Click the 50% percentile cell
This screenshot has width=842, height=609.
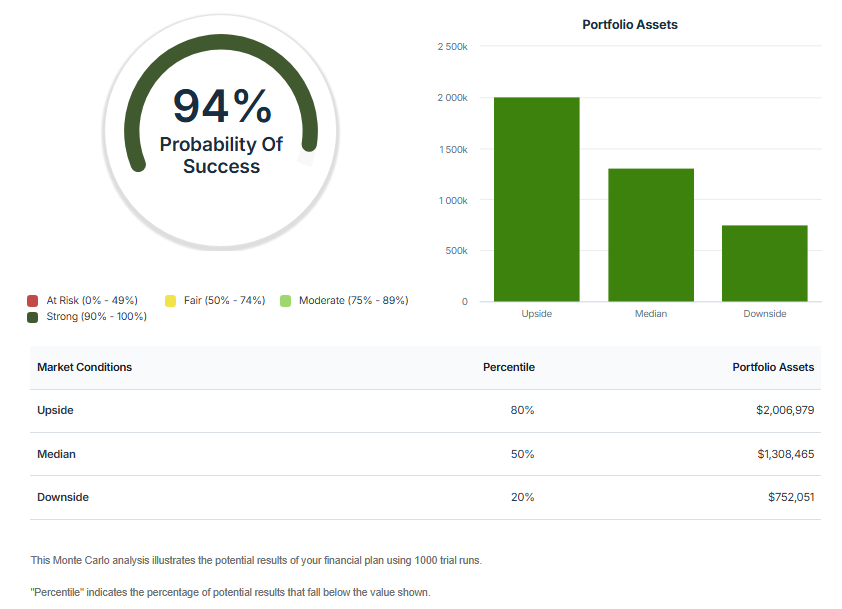click(x=522, y=454)
